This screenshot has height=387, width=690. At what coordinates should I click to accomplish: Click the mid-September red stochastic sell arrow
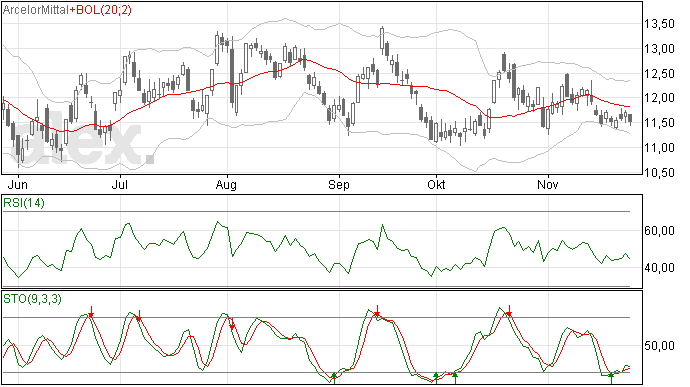[378, 311]
